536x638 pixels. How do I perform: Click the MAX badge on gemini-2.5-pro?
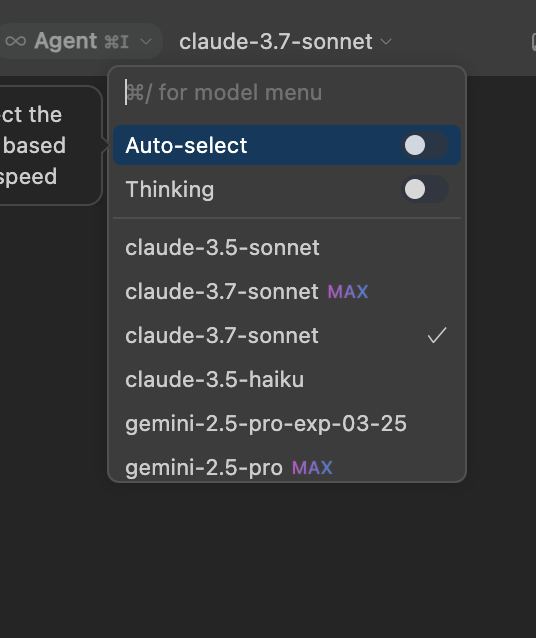click(x=312, y=468)
